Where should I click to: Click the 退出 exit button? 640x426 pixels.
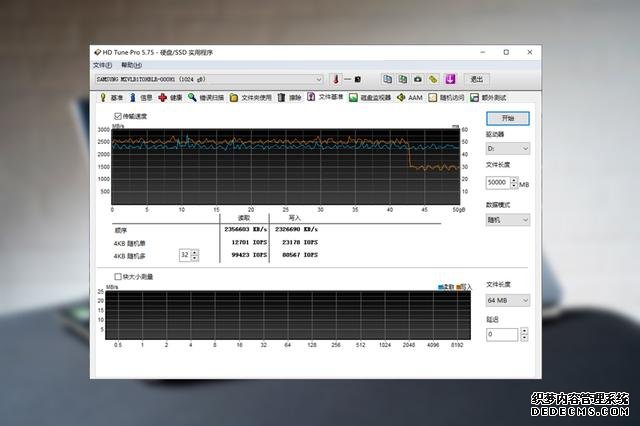point(476,79)
